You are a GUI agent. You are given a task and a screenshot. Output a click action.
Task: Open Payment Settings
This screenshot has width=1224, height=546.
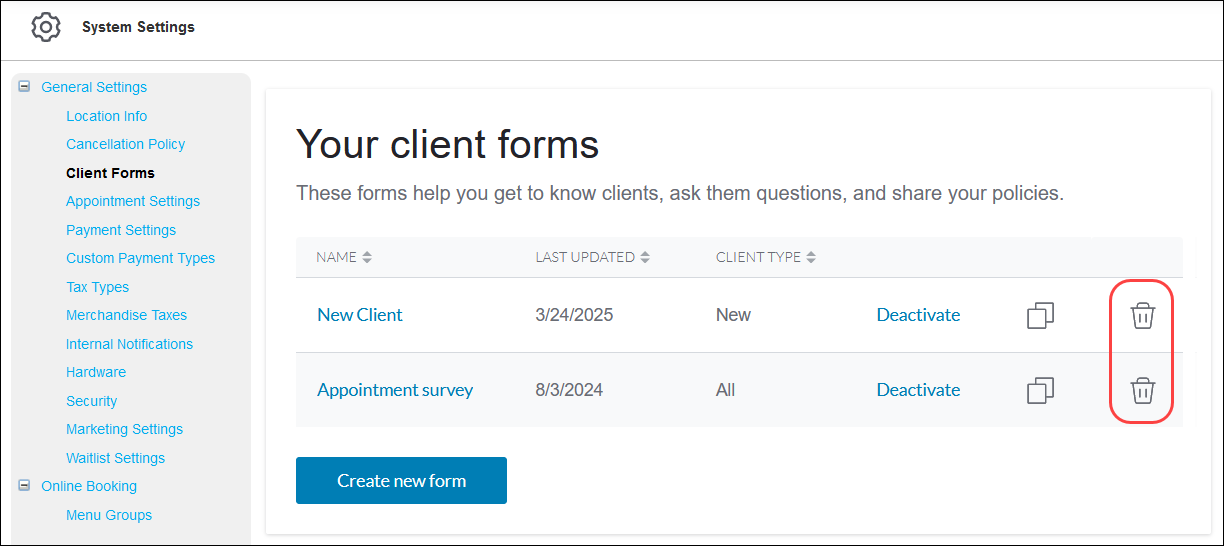point(121,230)
